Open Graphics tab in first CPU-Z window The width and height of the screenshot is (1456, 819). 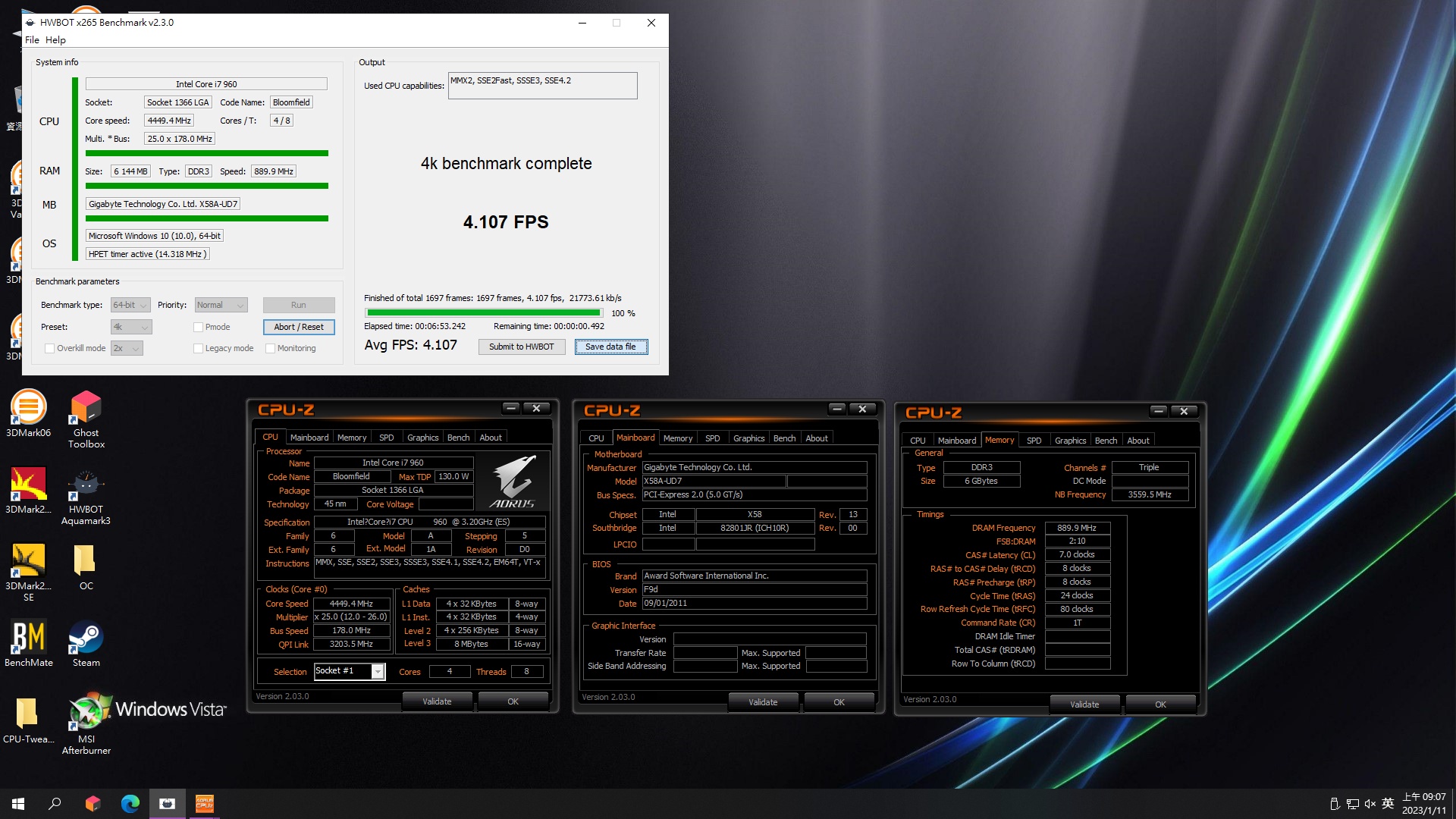(422, 438)
